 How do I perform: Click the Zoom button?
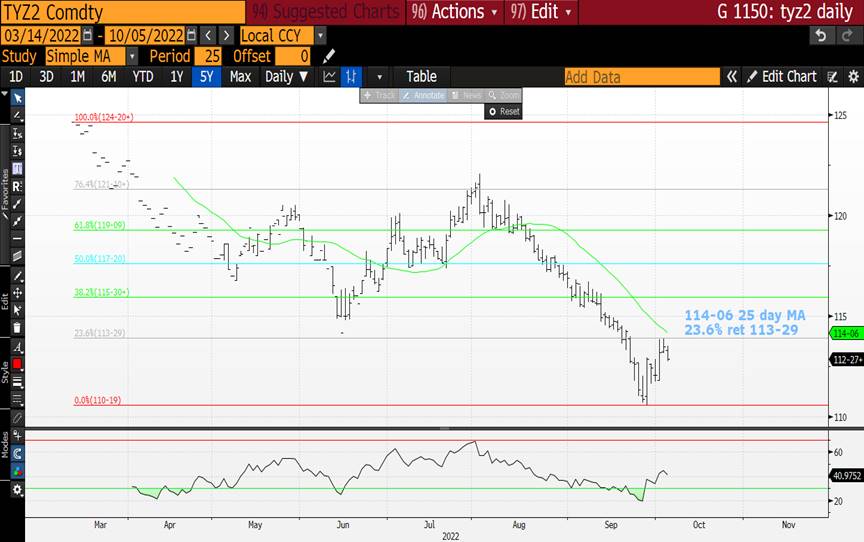coord(504,95)
